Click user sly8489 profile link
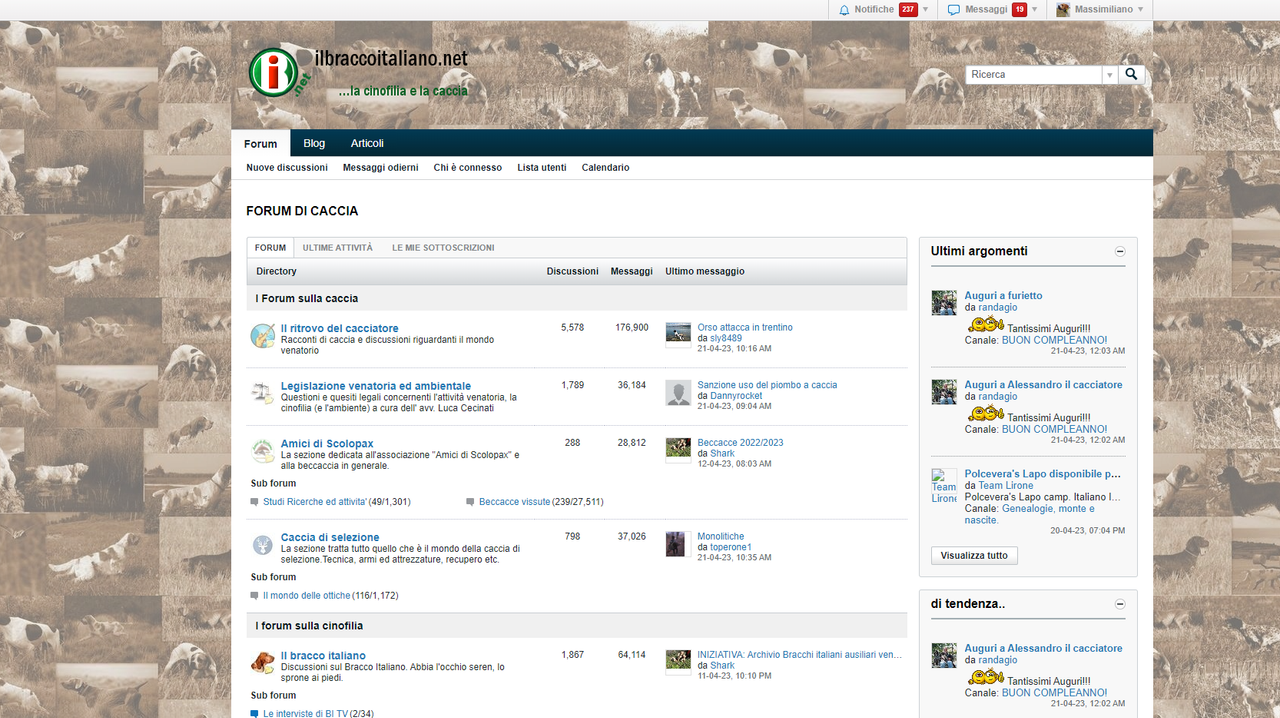1280x718 pixels. coord(726,338)
